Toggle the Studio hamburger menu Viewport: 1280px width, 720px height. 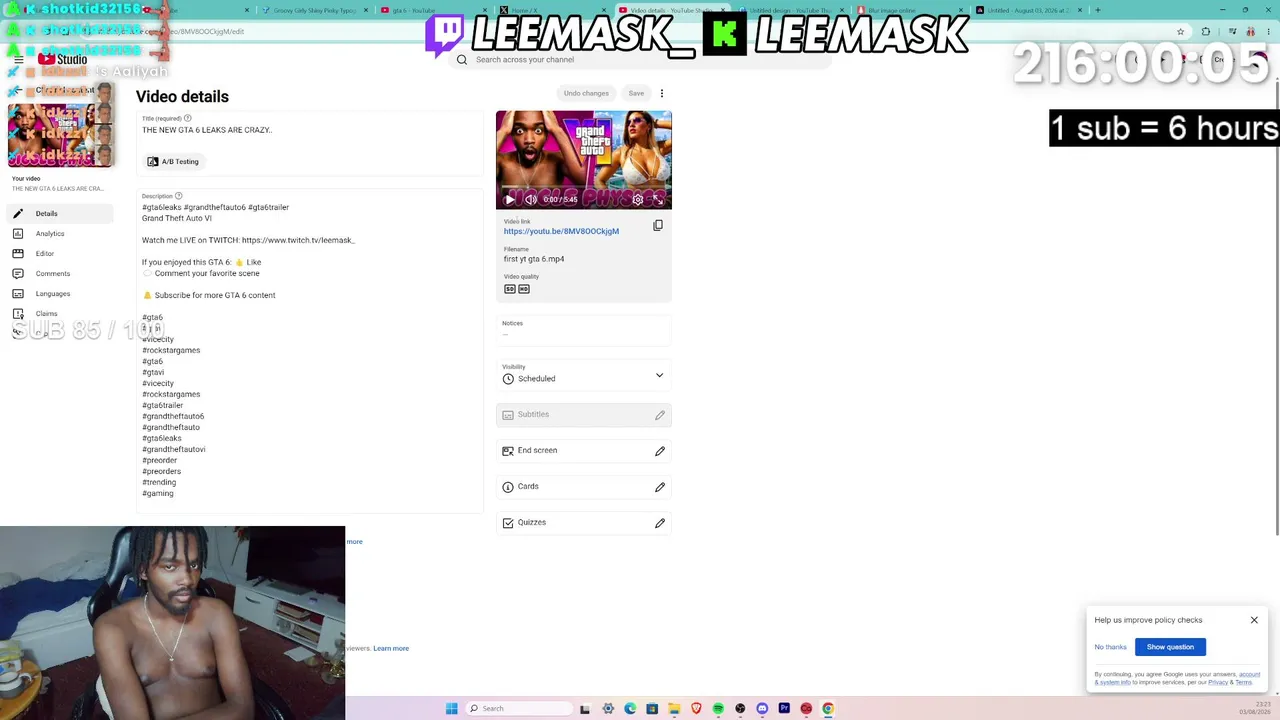18,59
